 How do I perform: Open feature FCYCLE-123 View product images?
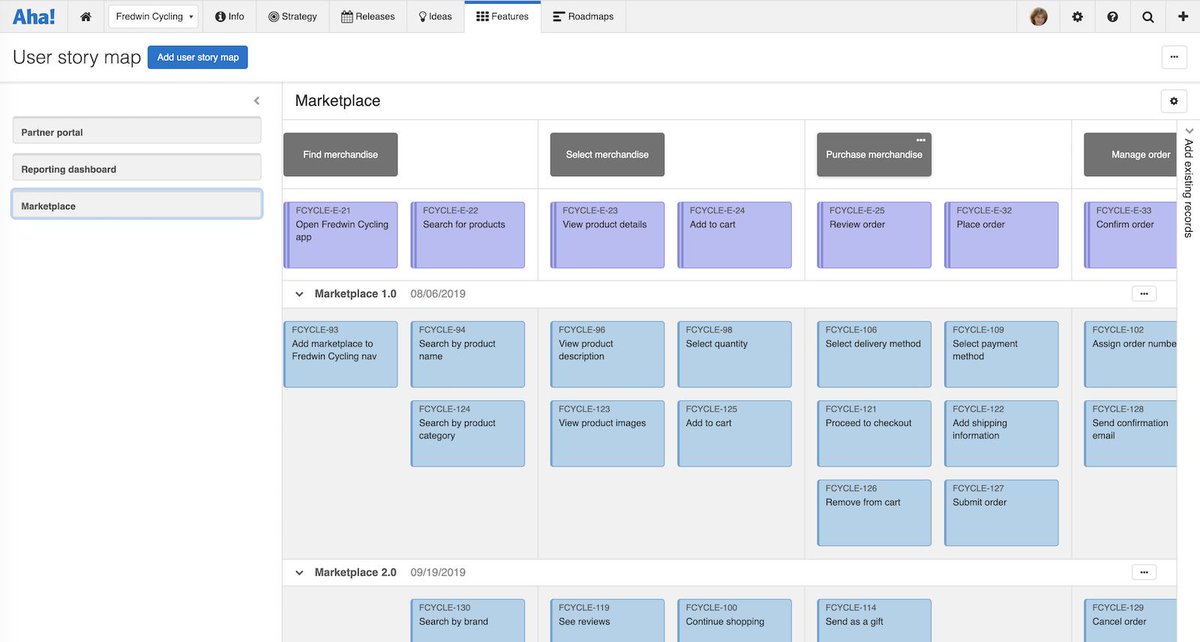coord(608,434)
